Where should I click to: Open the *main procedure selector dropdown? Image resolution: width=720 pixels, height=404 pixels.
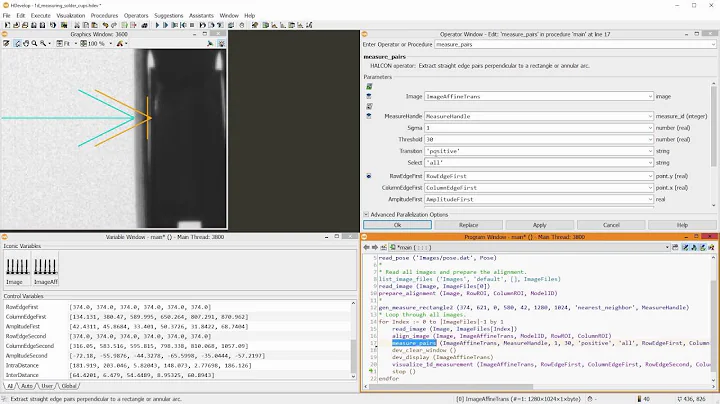coord(667,247)
